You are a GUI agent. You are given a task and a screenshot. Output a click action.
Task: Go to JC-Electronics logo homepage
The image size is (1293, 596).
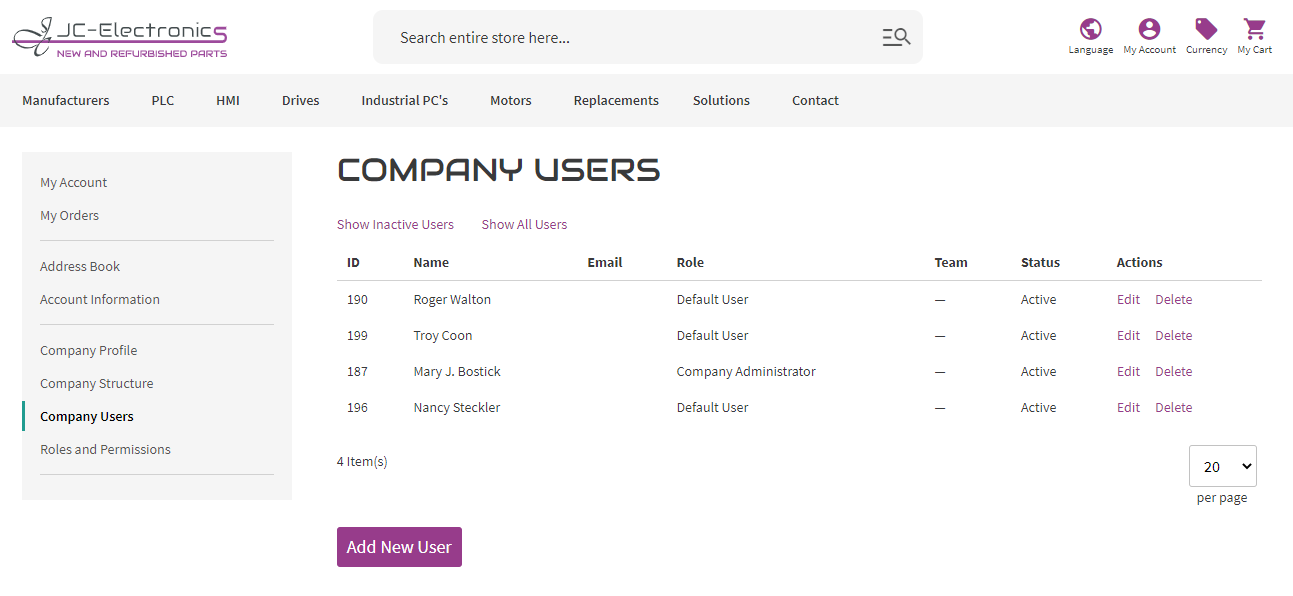point(120,37)
